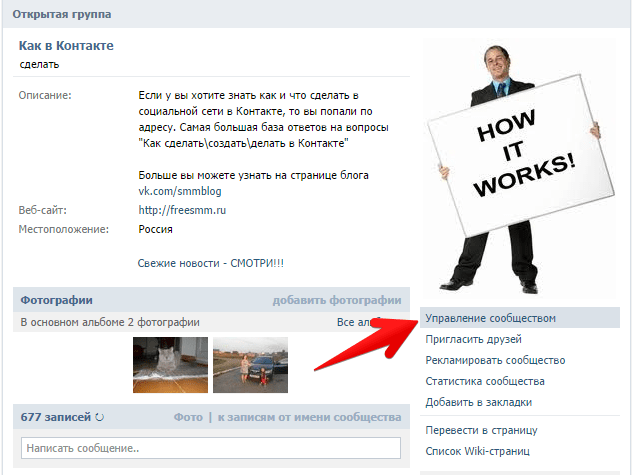Click the сделать status text
This screenshot has height=475, width=632.
(x=39, y=65)
